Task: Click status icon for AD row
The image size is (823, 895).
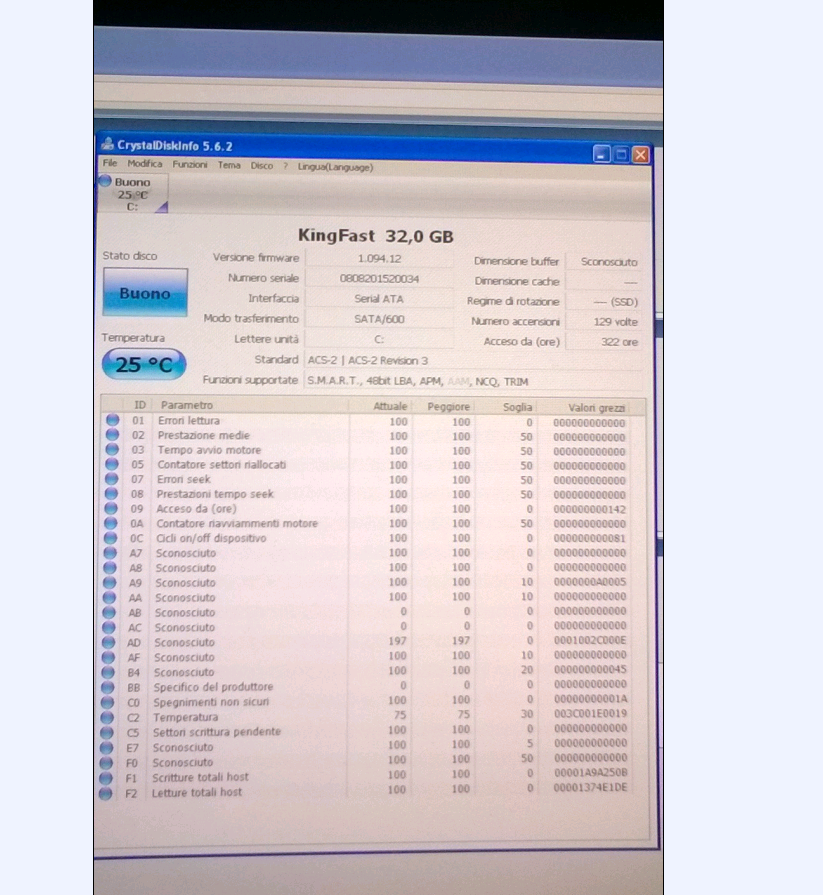Action: click(108, 642)
